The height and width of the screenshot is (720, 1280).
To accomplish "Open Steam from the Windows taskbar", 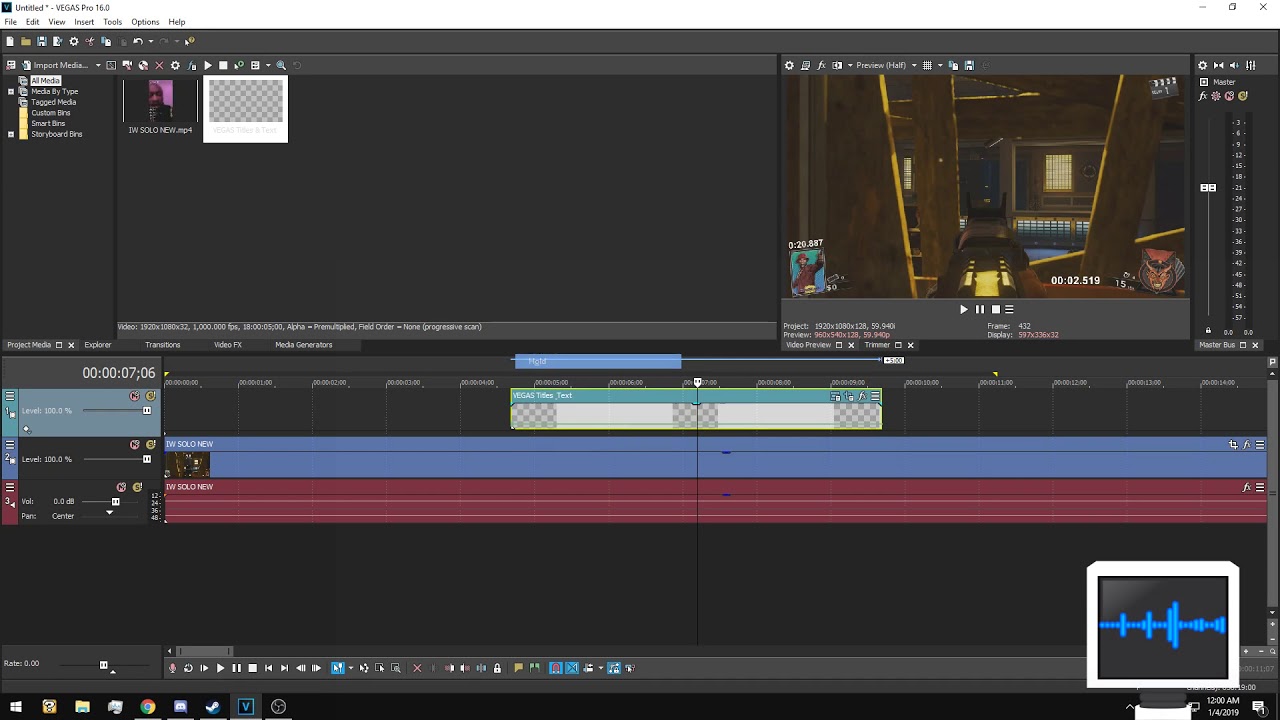I will point(213,706).
